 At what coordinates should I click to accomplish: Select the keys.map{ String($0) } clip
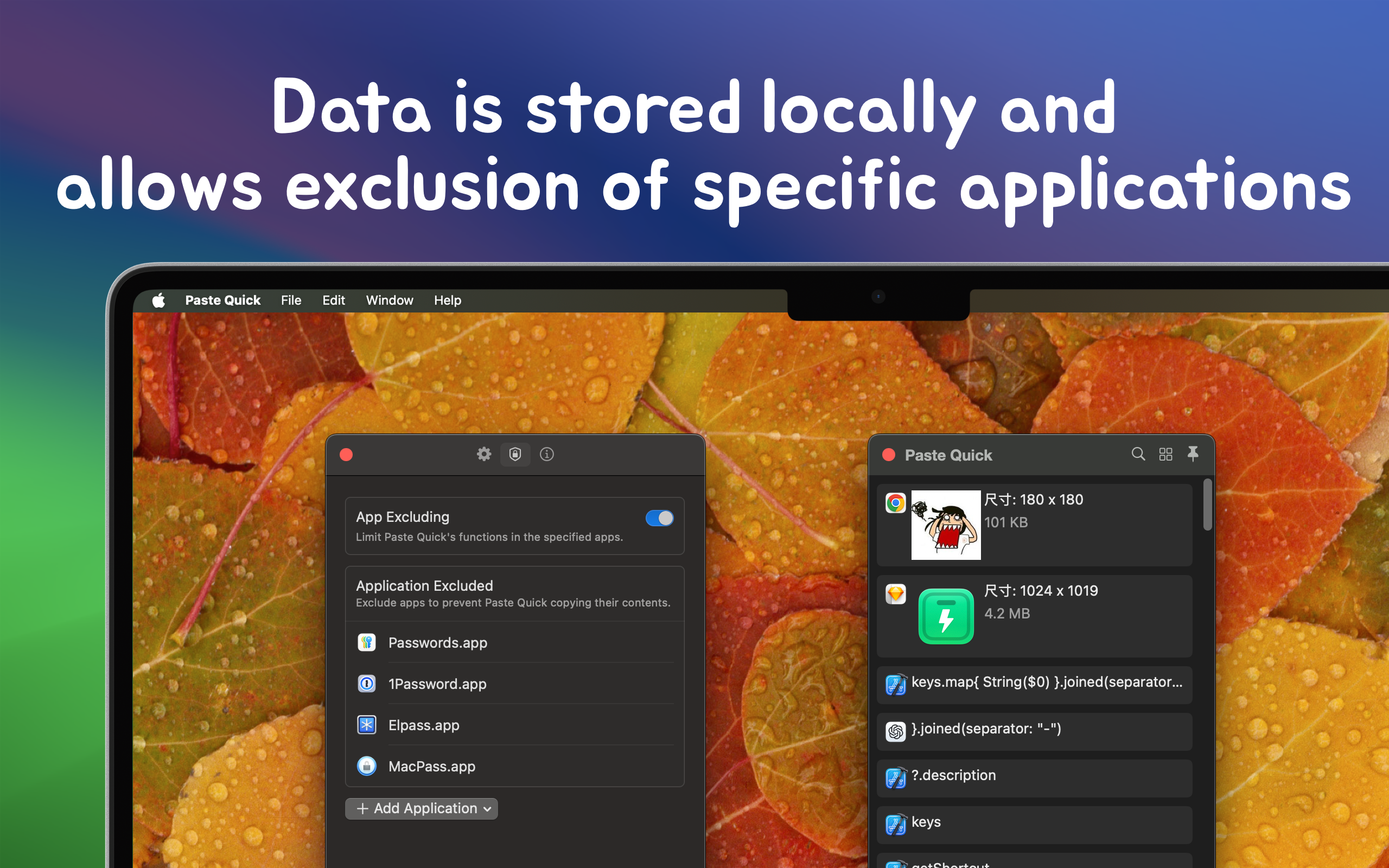1034,685
